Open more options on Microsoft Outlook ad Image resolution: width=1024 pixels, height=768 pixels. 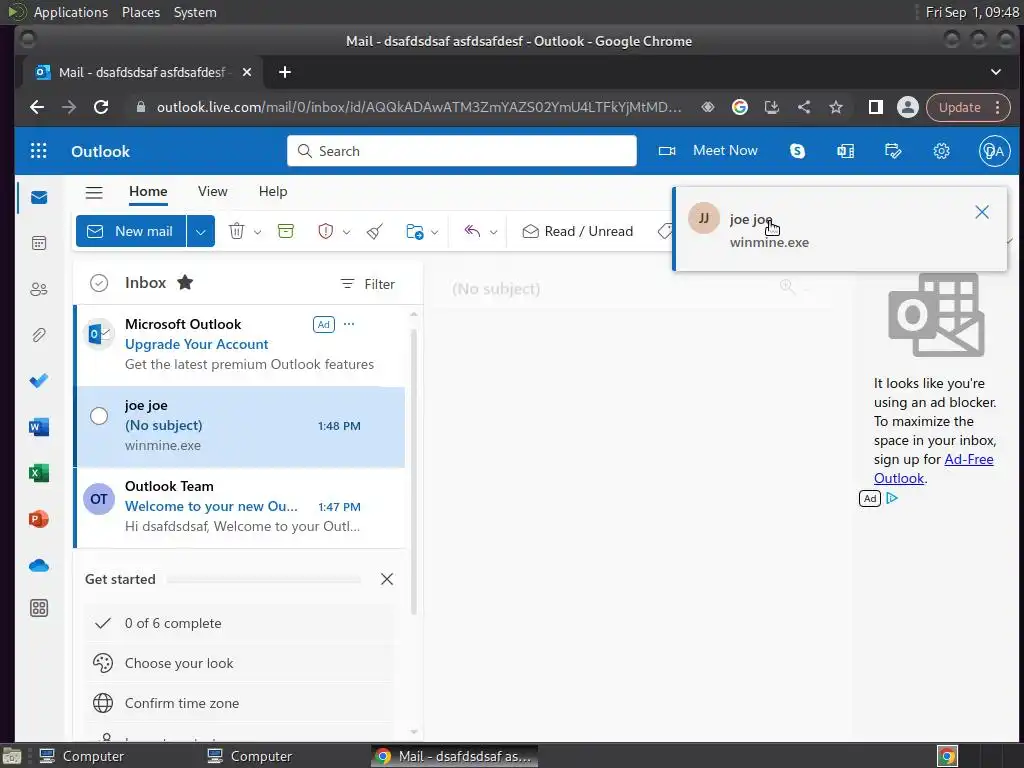click(349, 324)
